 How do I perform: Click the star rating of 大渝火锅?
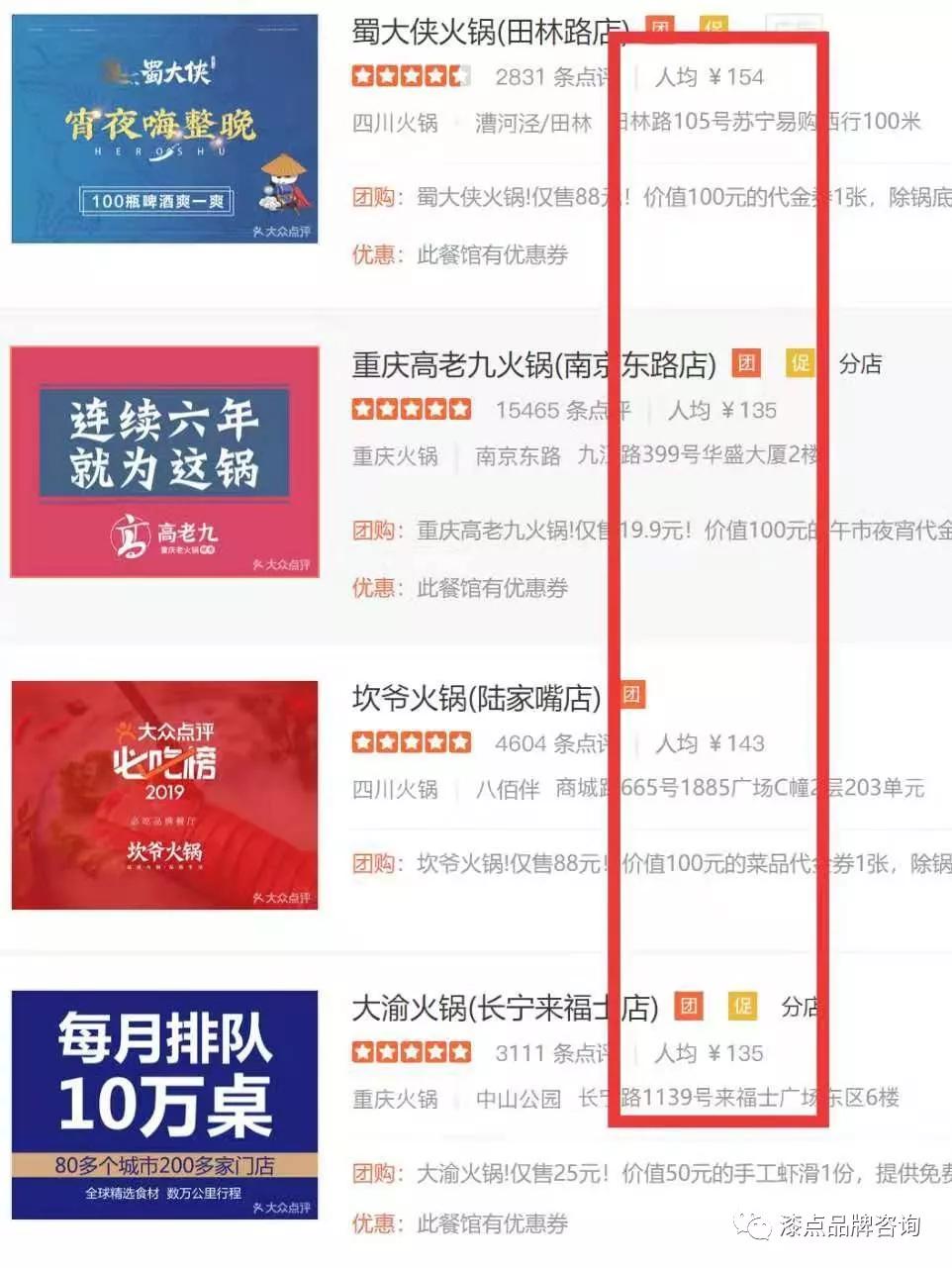pos(412,1052)
